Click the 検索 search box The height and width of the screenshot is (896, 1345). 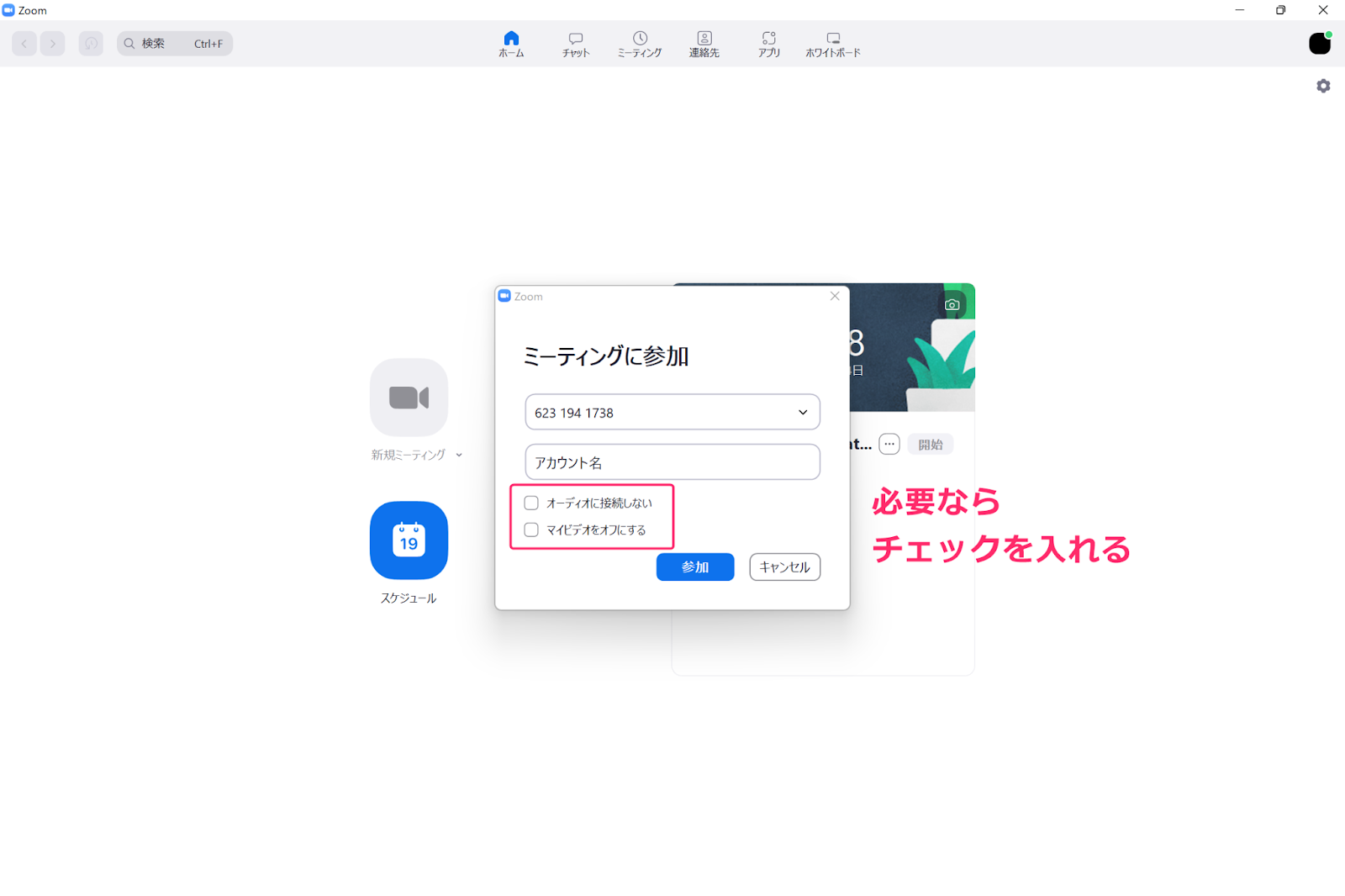[x=175, y=44]
